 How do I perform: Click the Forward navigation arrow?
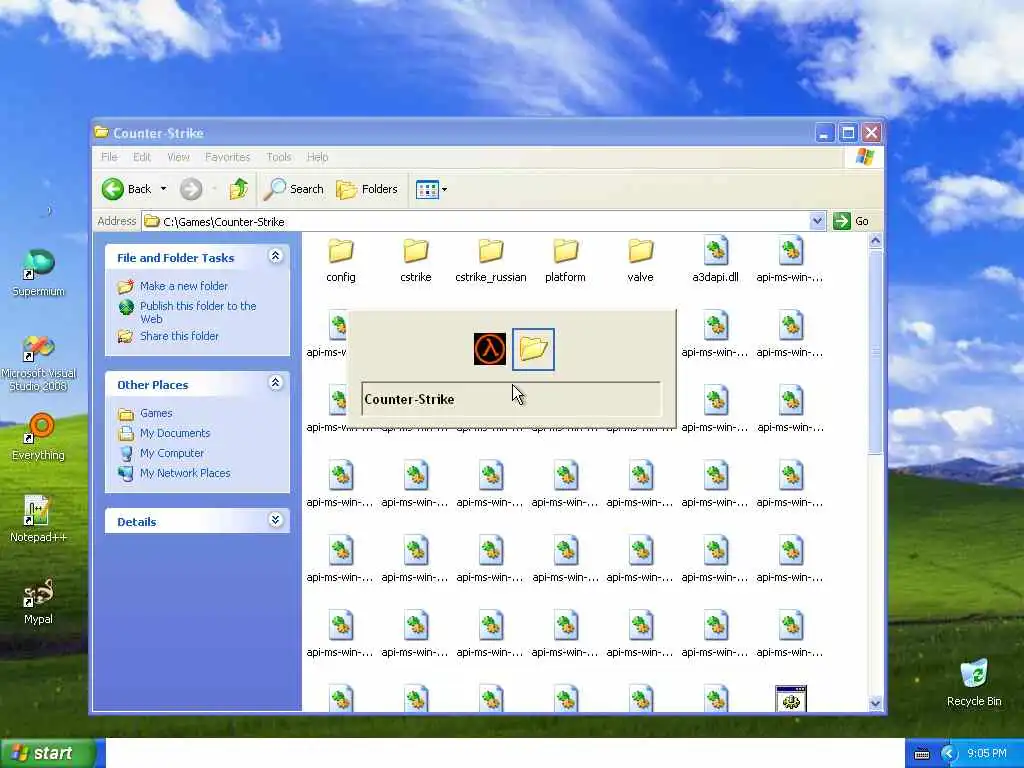point(191,189)
